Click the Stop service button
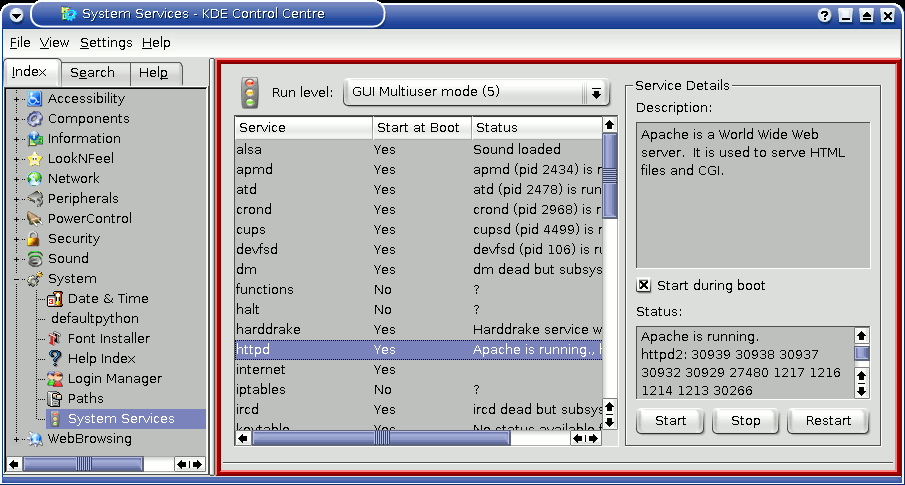905x485 pixels. tap(746, 421)
